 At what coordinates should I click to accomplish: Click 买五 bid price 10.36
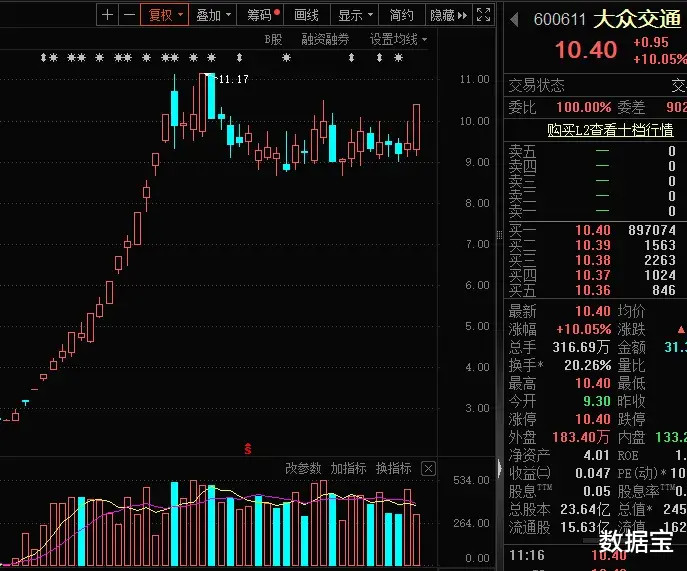coord(592,290)
